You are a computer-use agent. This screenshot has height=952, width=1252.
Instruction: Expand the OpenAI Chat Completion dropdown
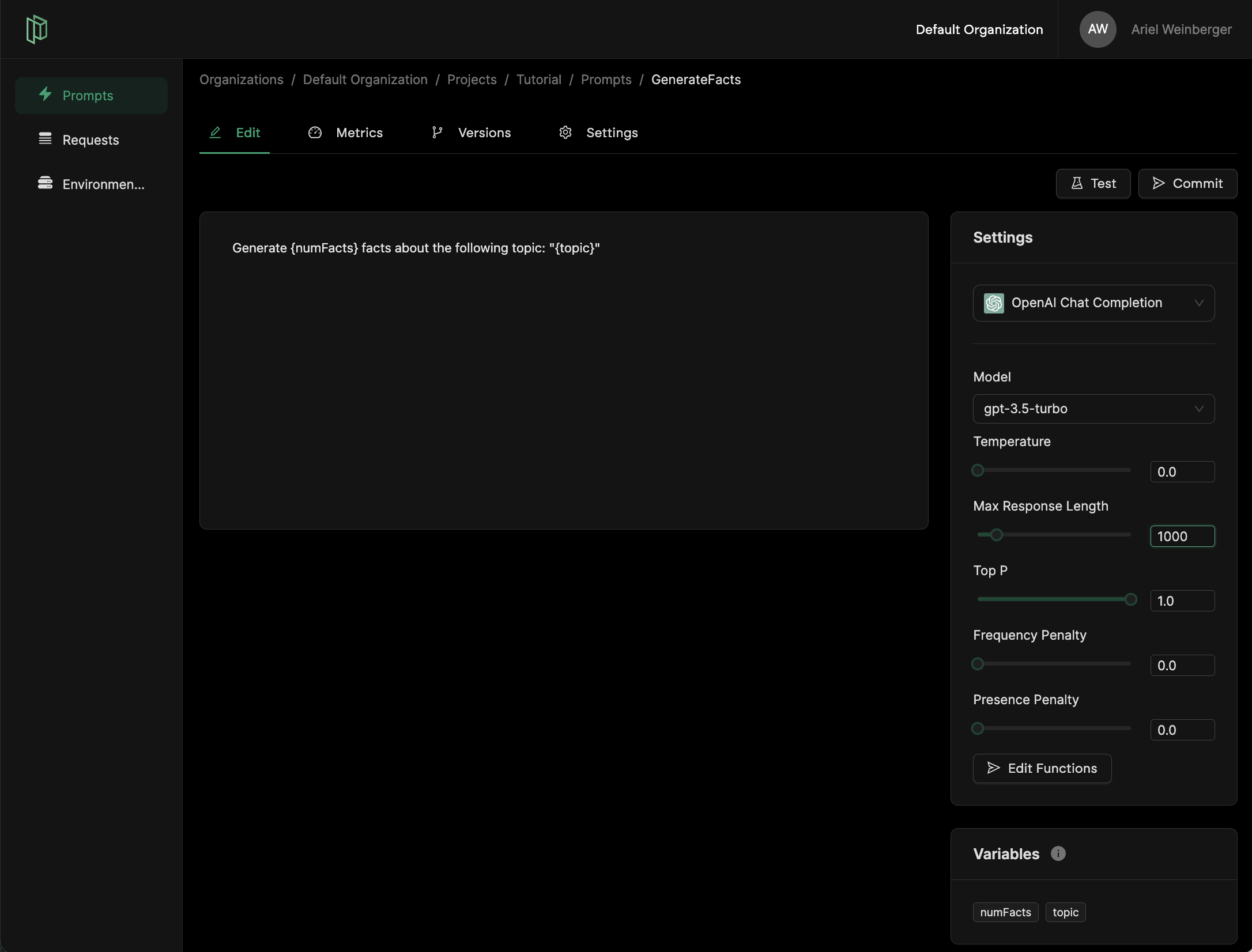(x=1198, y=303)
